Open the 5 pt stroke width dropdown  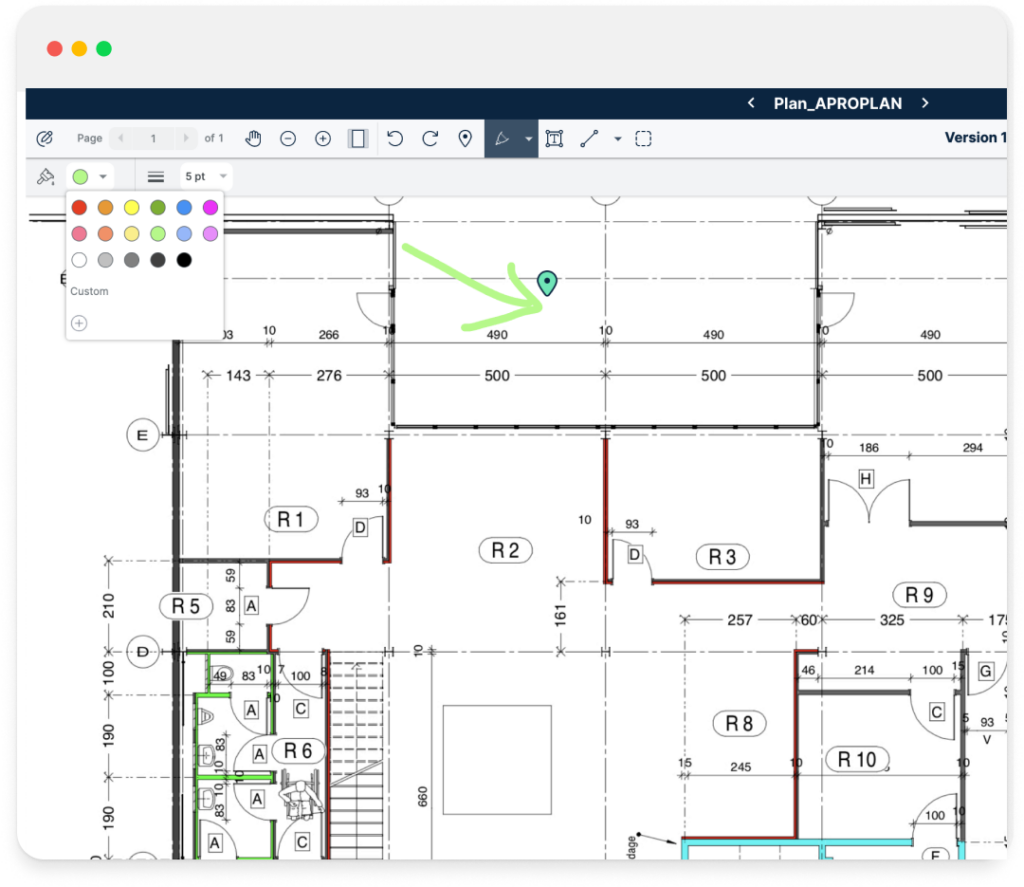(x=206, y=177)
